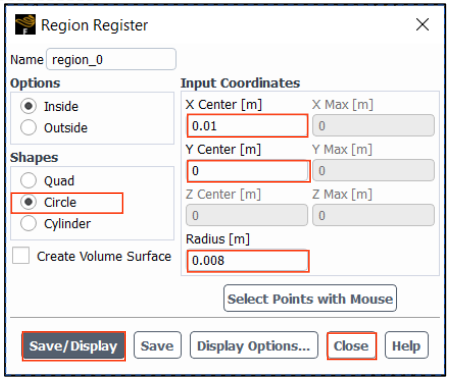The height and width of the screenshot is (380, 454).
Task: Open Display Options dialog
Action: pos(254,345)
